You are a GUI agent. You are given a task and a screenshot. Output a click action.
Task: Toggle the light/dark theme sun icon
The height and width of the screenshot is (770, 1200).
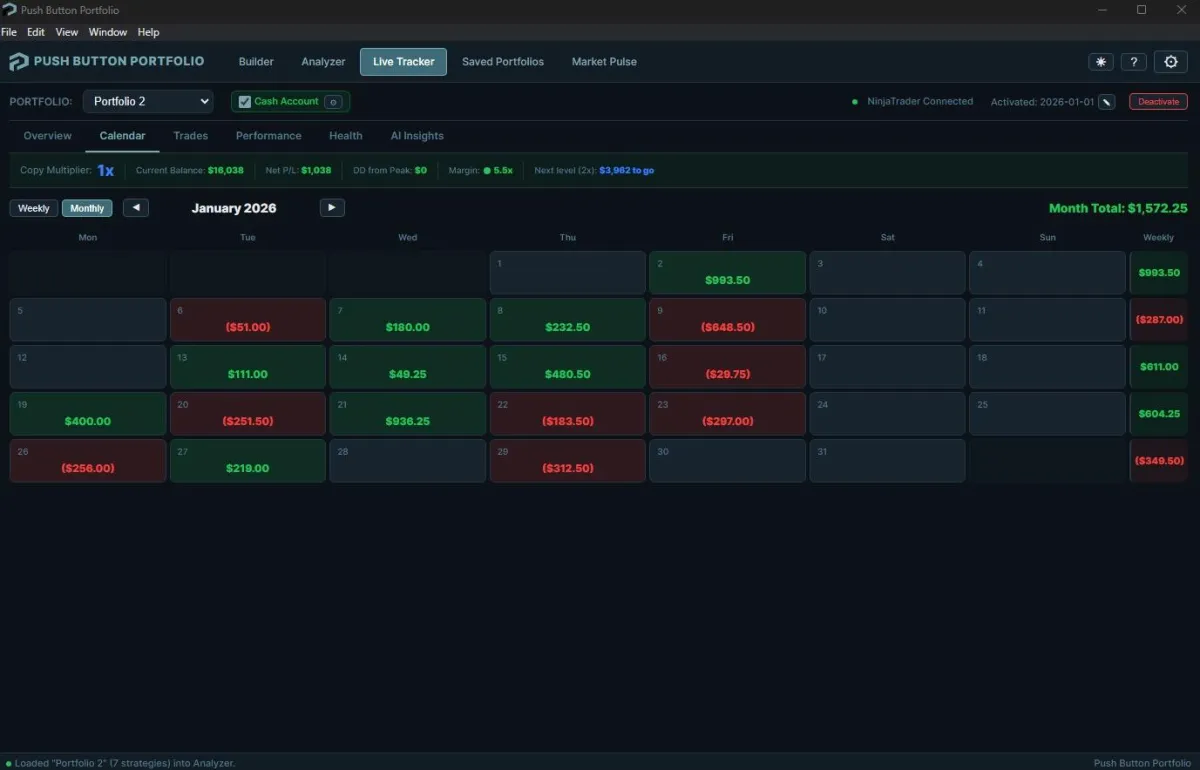(1101, 62)
